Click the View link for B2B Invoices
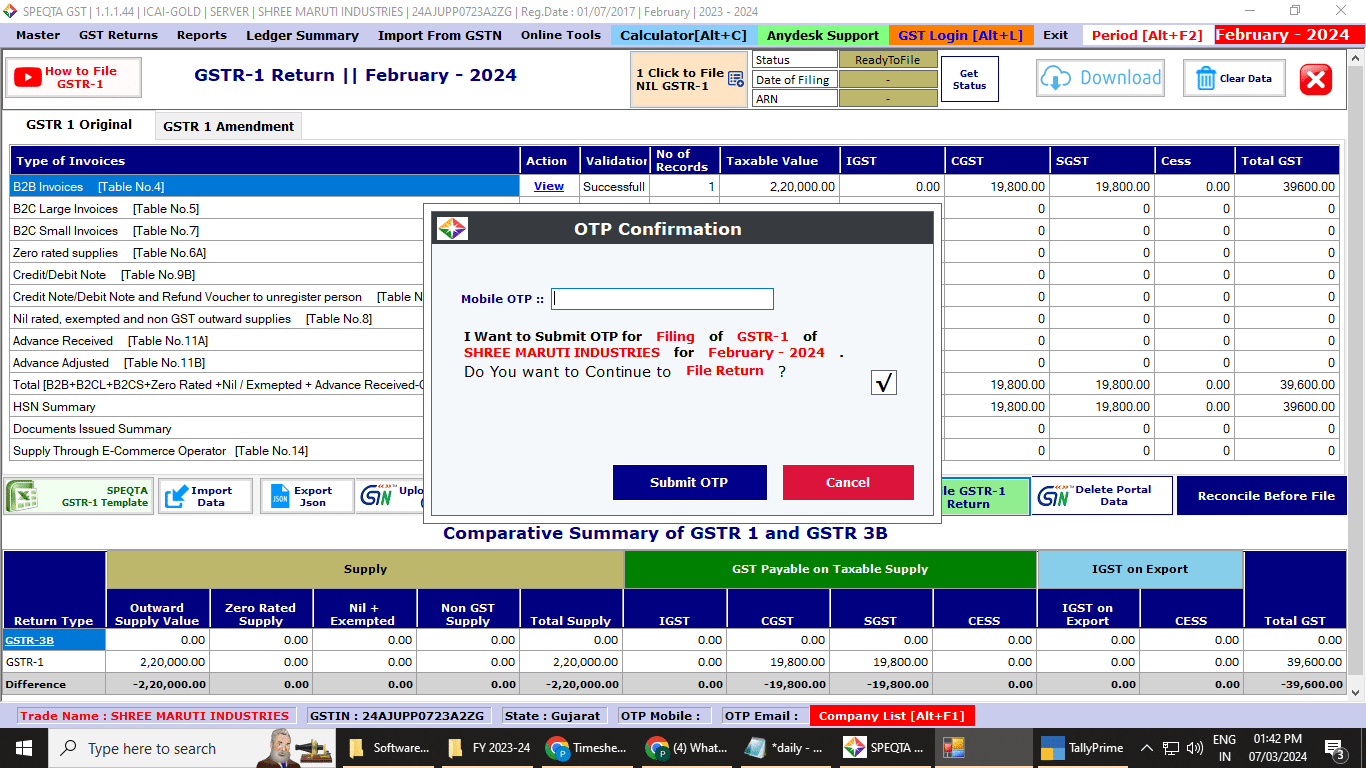Screen dimensions: 1366x768 [549, 186]
